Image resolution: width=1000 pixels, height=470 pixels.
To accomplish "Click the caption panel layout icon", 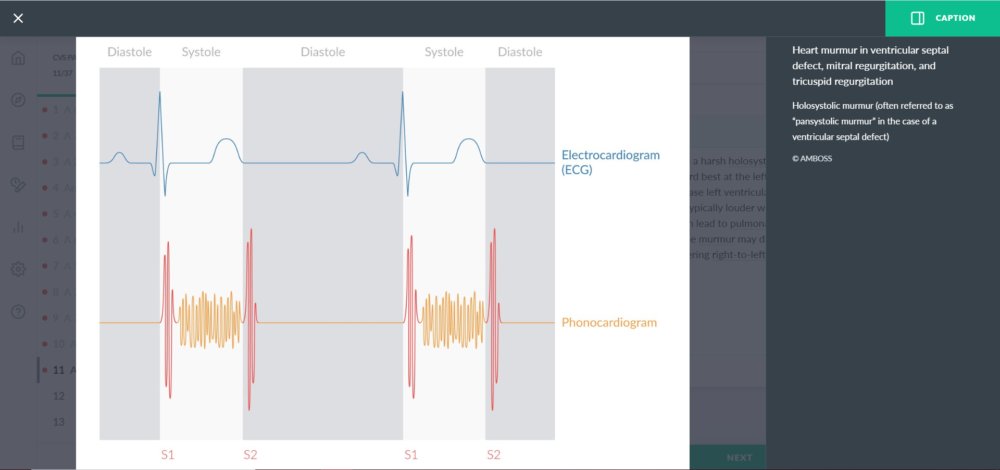I will pyautogui.click(x=918, y=18).
